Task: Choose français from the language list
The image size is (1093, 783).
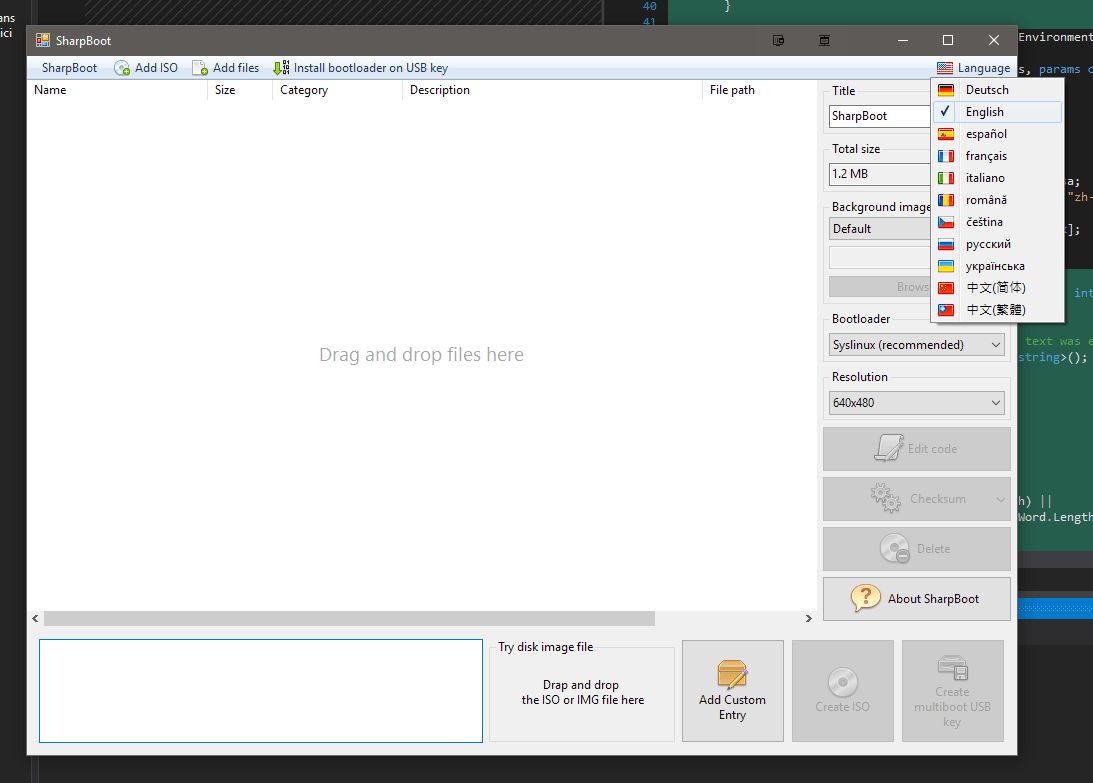Action: point(986,156)
